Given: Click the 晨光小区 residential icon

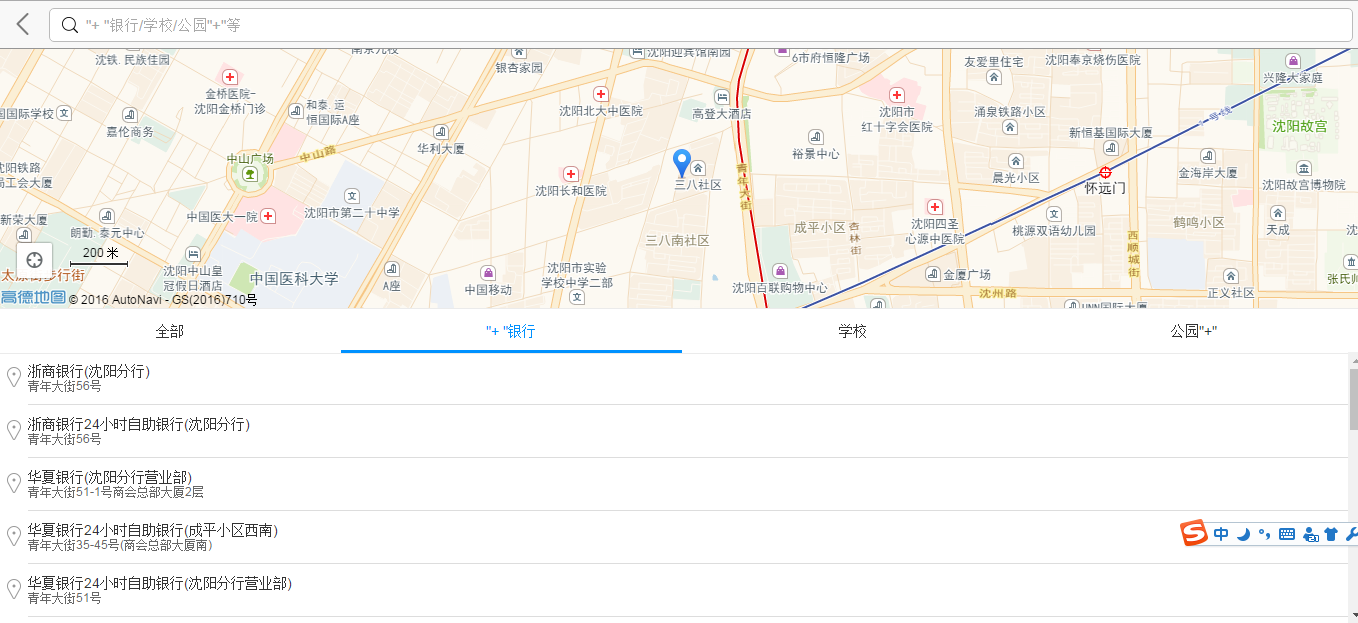Looking at the screenshot, I should tap(1016, 161).
